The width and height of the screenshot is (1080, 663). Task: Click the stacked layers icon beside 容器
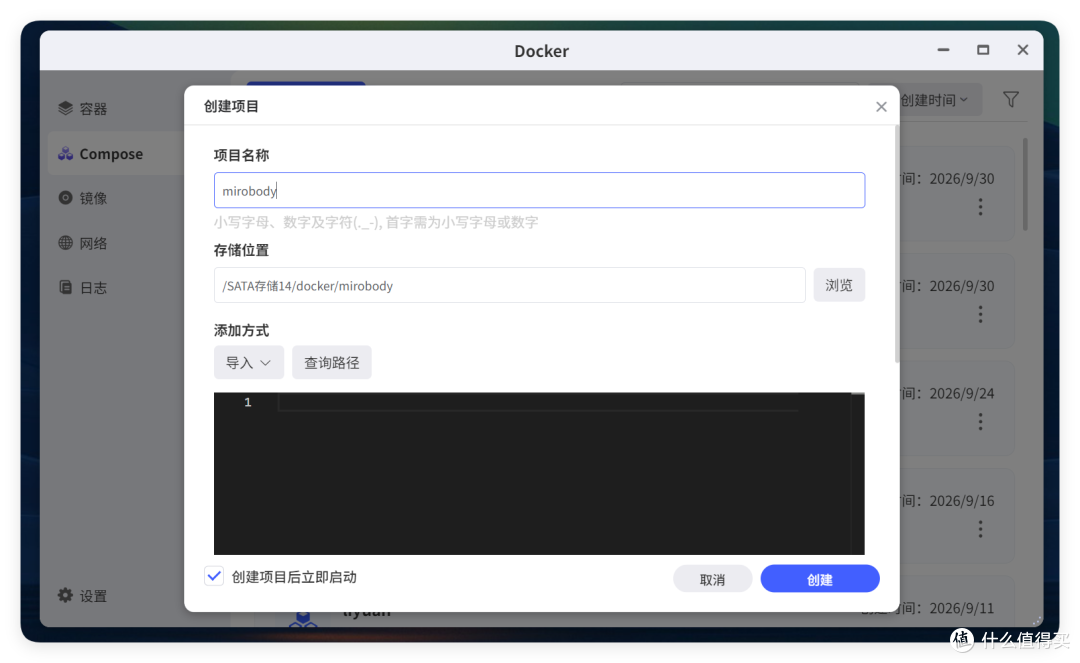pyautogui.click(x=65, y=108)
